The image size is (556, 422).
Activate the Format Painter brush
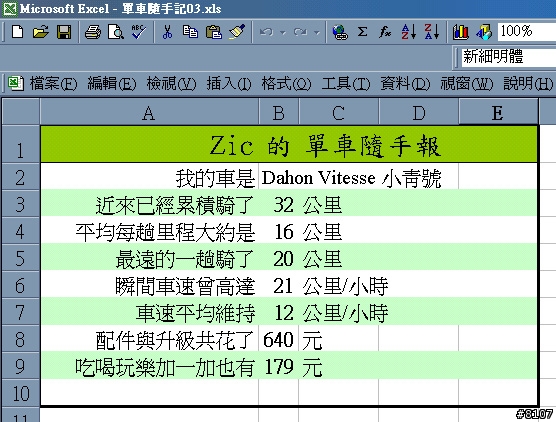[237, 32]
